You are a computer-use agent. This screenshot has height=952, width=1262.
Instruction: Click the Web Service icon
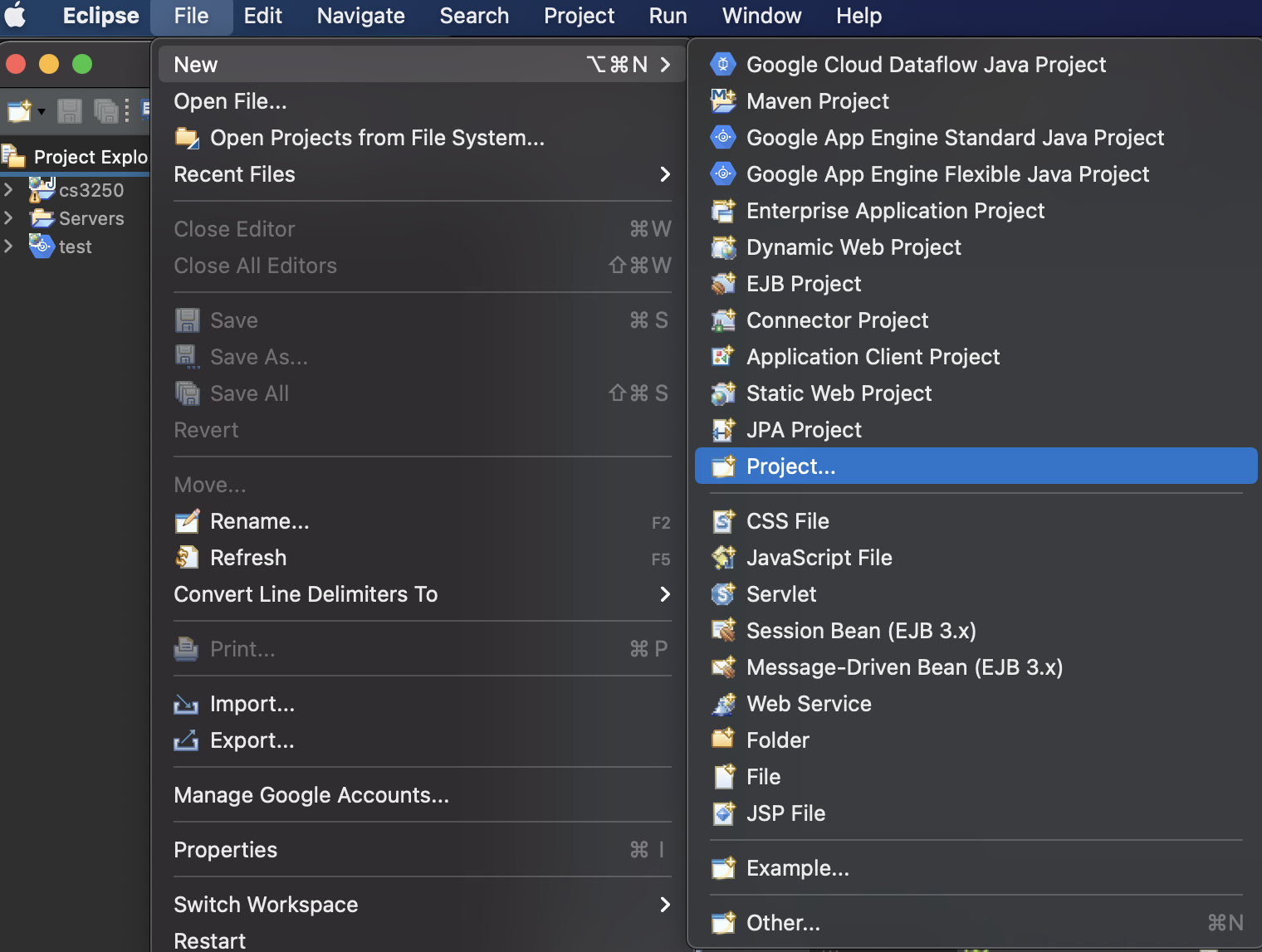[x=723, y=704]
